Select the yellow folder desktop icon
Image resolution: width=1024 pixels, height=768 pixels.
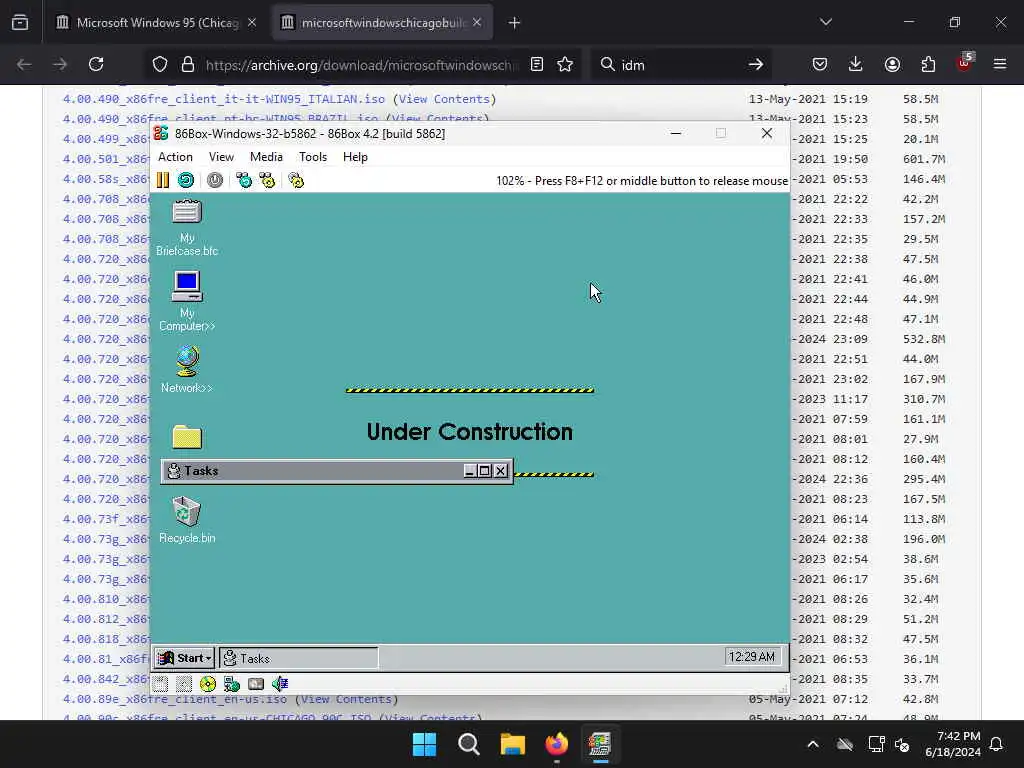click(187, 437)
